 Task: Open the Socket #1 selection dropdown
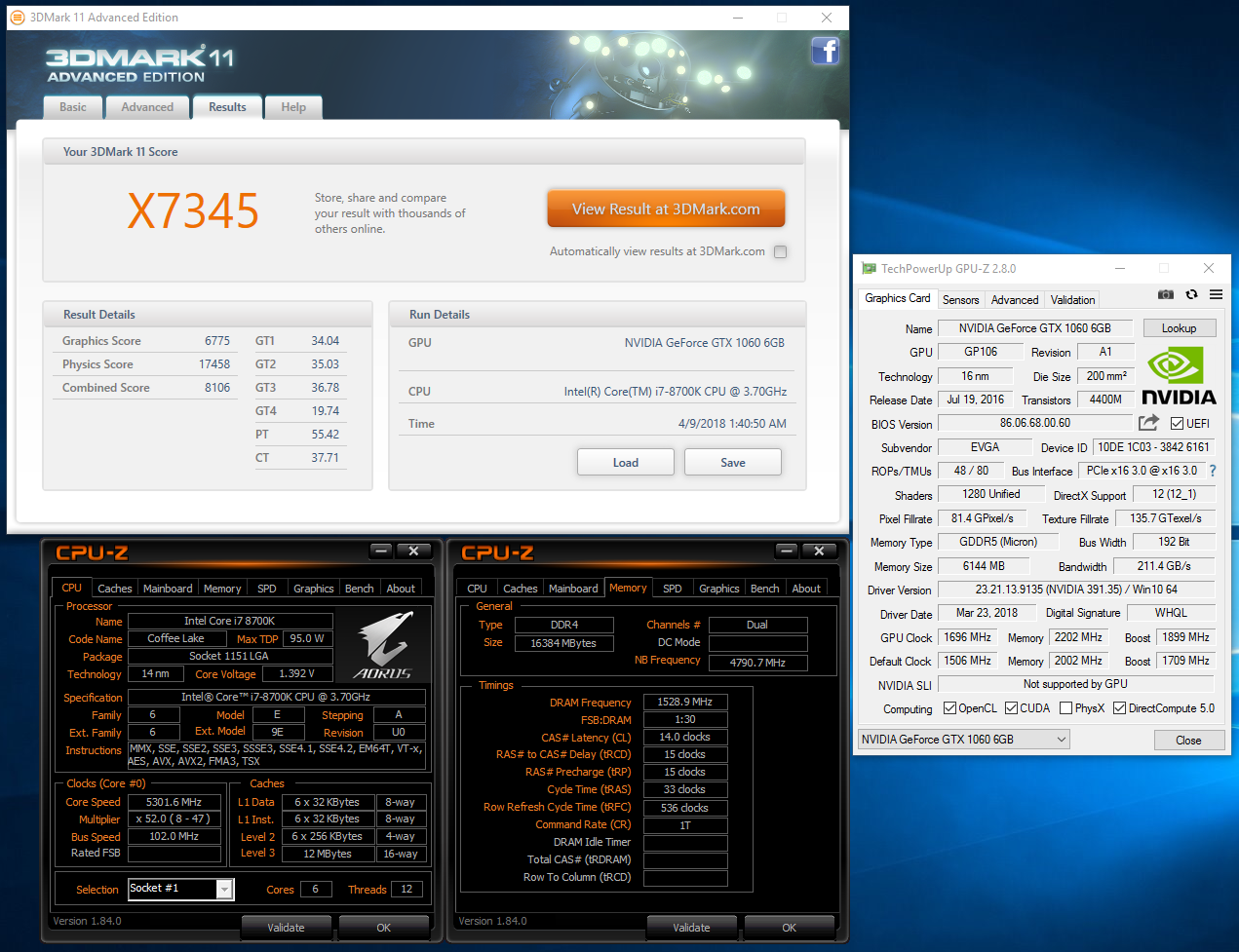pyautogui.click(x=181, y=889)
